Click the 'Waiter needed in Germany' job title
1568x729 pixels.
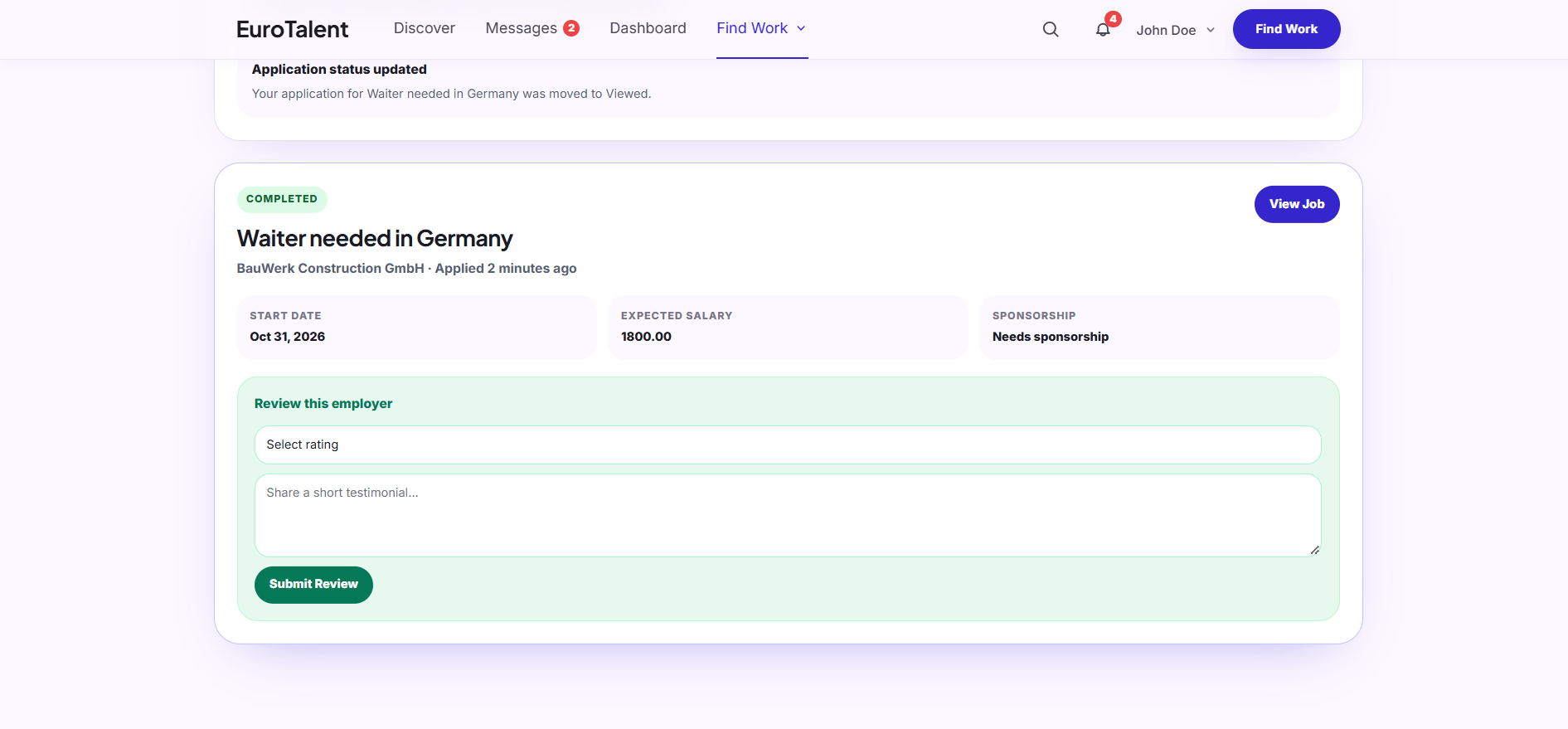coord(375,239)
